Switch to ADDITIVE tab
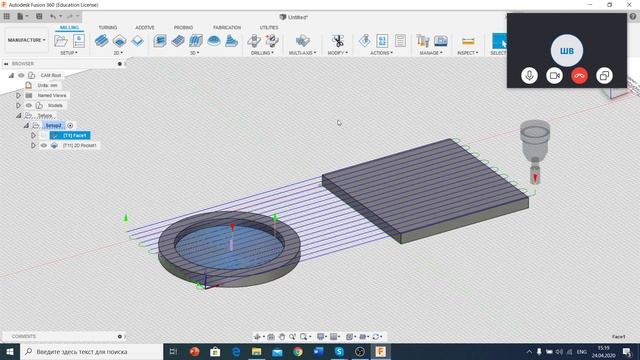 point(145,27)
